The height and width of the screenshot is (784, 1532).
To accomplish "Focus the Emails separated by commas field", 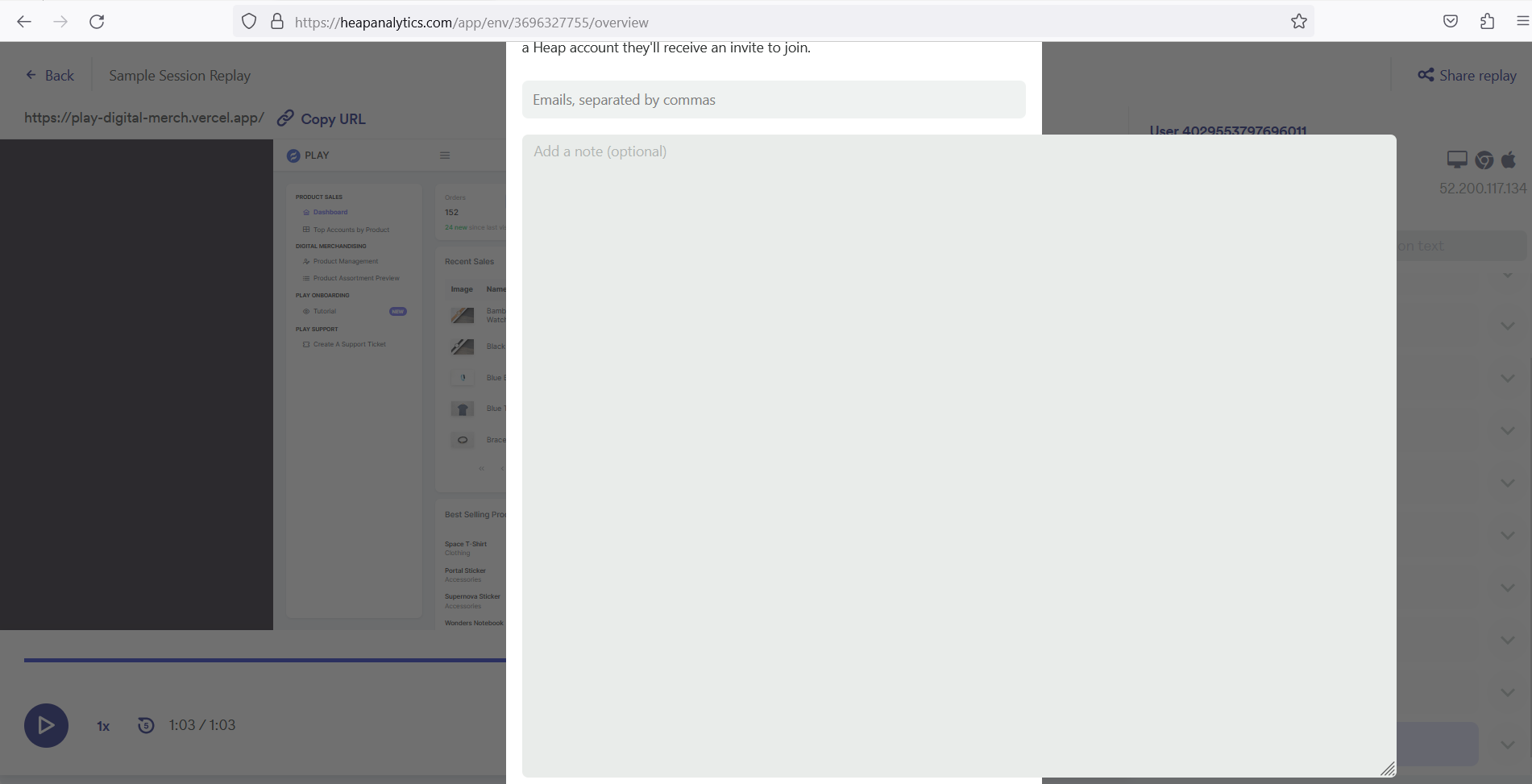I will (774, 100).
